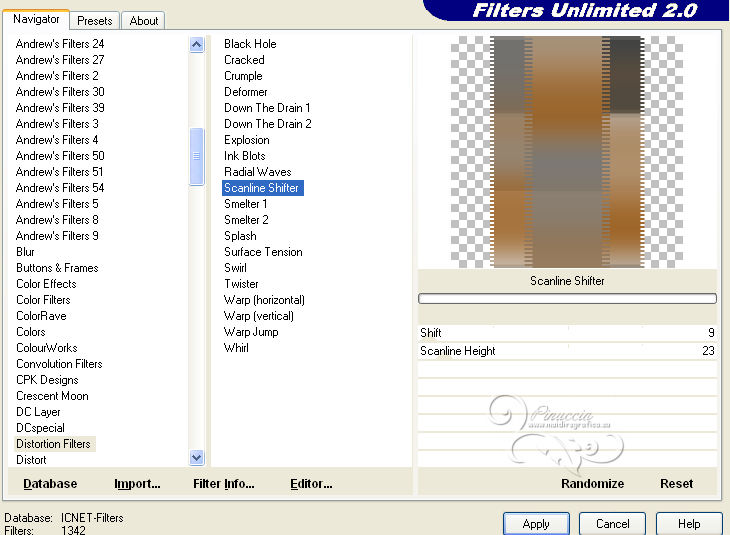Choose the Smelter 2 filter
Image resolution: width=730 pixels, height=535 pixels.
[x=246, y=220]
